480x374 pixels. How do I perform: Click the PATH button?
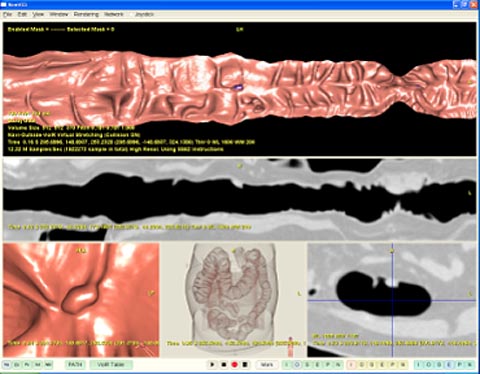click(x=75, y=365)
